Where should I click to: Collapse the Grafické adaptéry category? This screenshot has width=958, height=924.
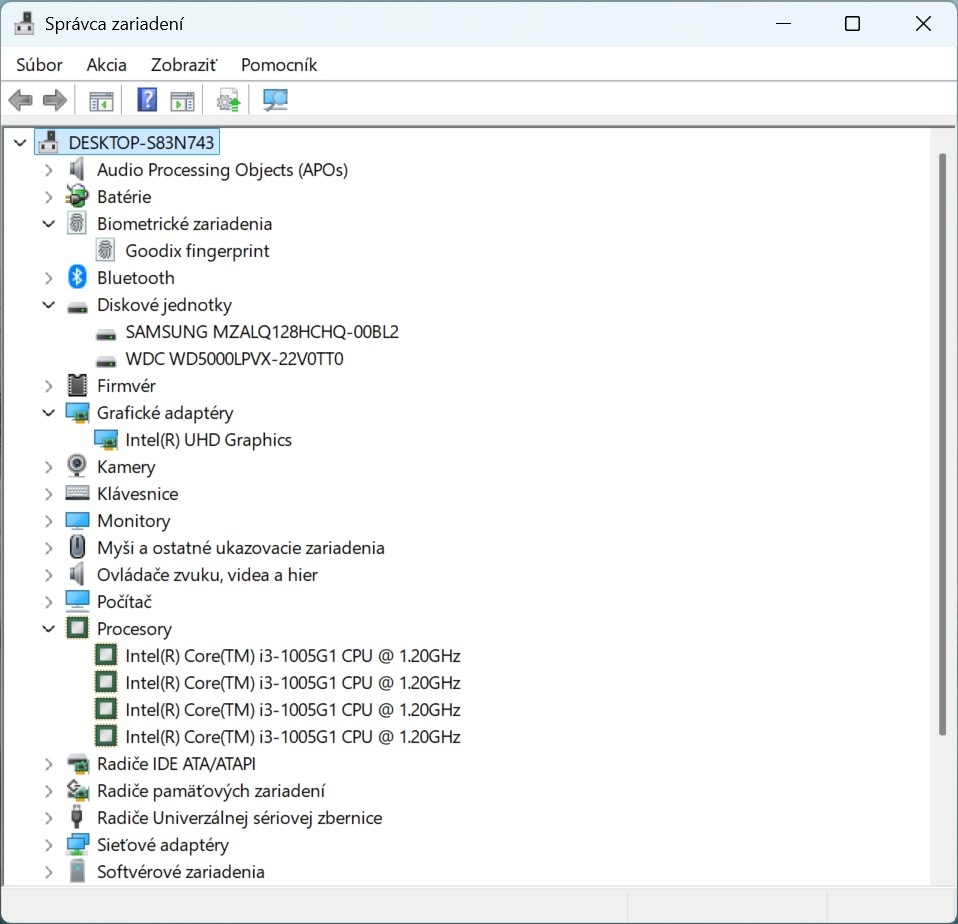point(49,412)
